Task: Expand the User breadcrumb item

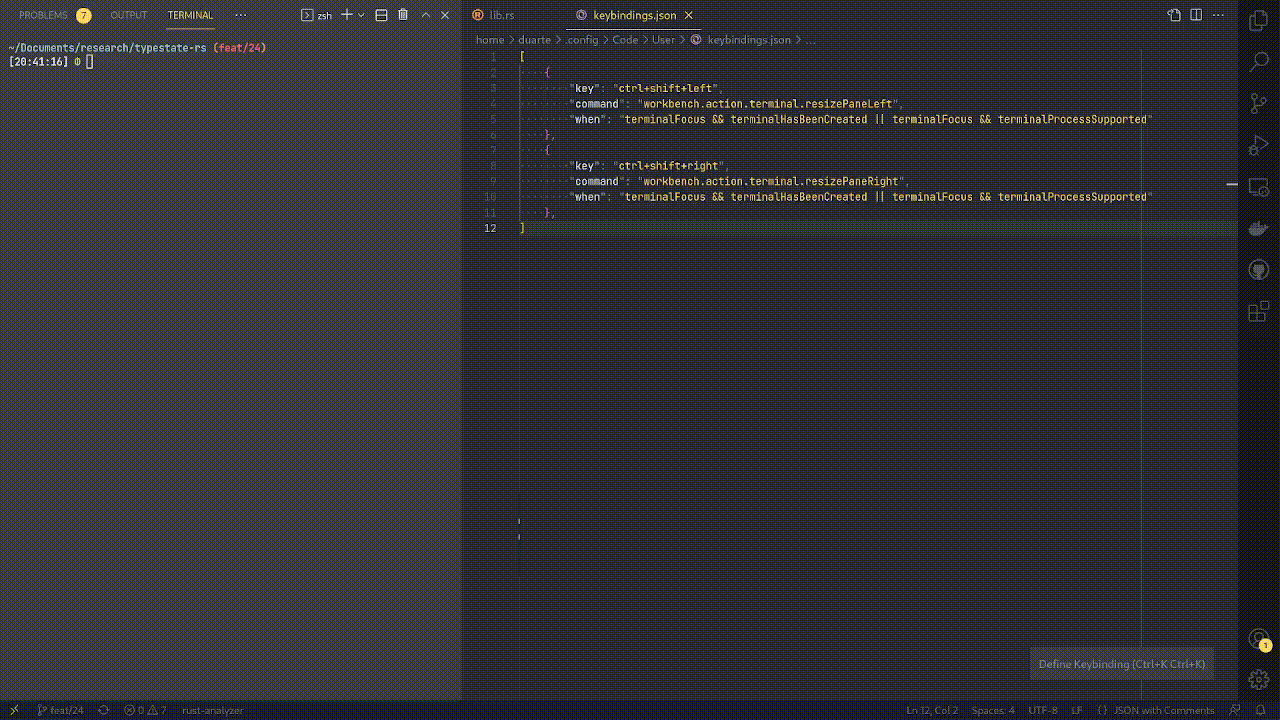Action: pyautogui.click(x=664, y=39)
